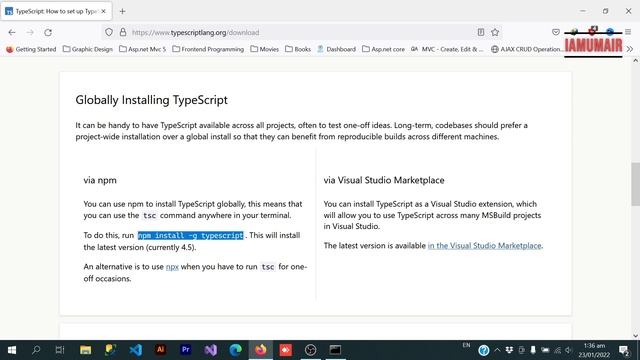Launch Adobe Premiere Pro from the taskbar
The height and width of the screenshot is (360, 640).
pyautogui.click(x=186, y=350)
